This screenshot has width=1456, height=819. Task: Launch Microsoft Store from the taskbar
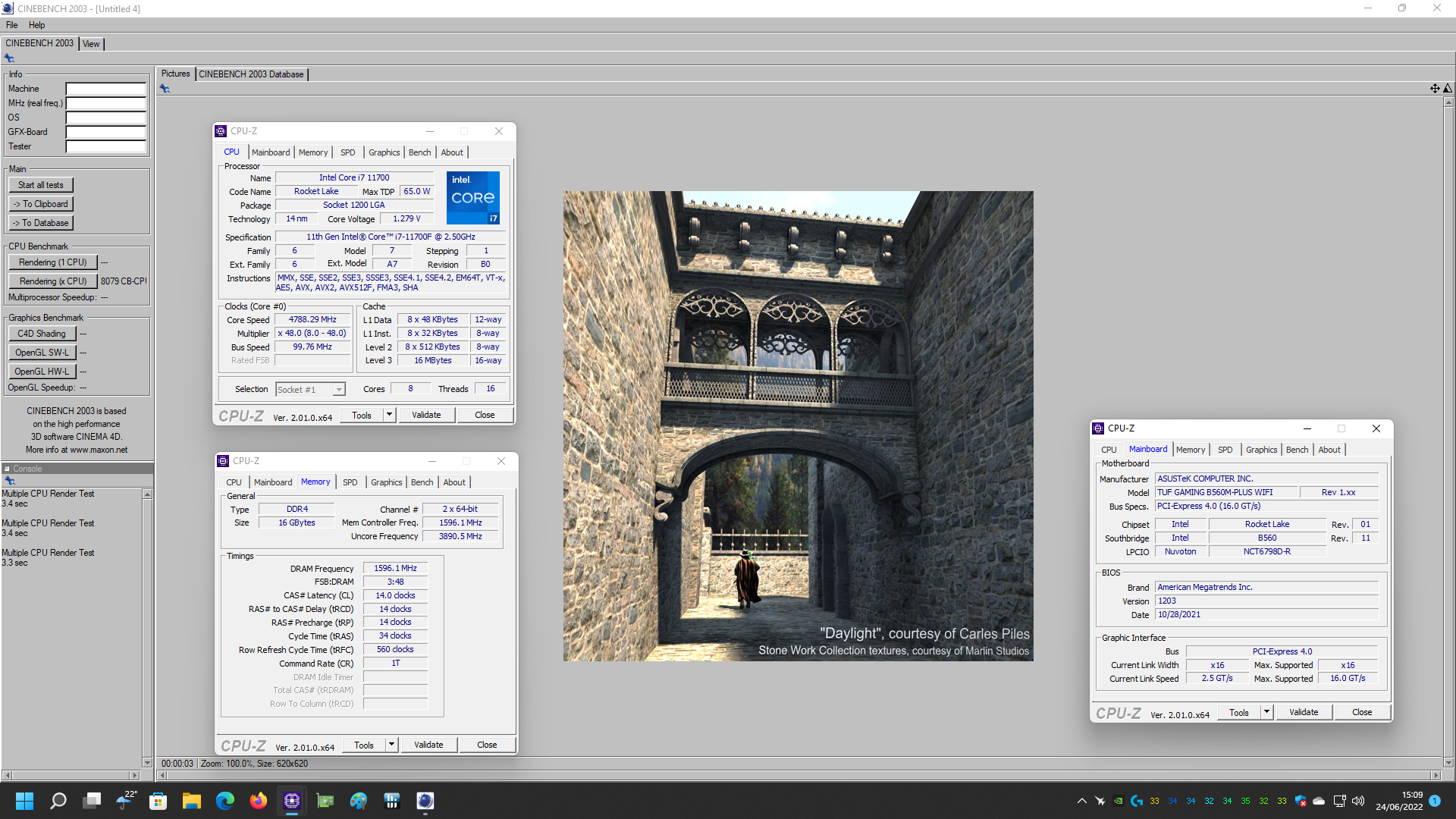(x=158, y=801)
